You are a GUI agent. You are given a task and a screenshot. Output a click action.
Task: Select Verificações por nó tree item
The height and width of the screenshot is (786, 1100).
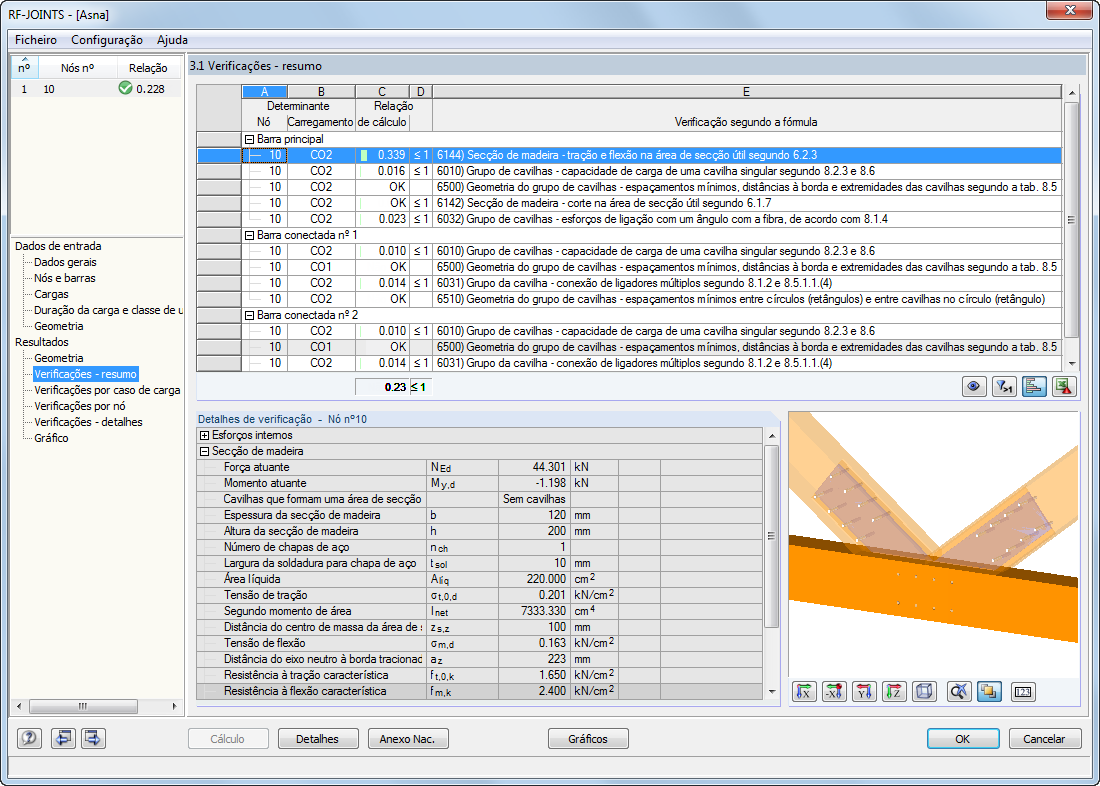80,406
